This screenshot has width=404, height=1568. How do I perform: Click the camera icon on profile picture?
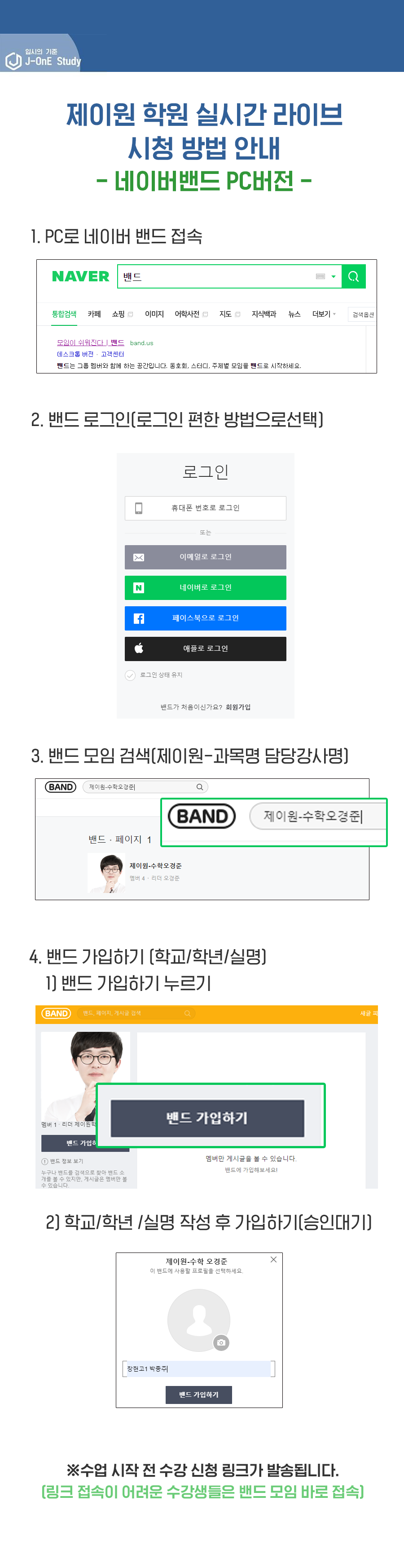[221, 1342]
